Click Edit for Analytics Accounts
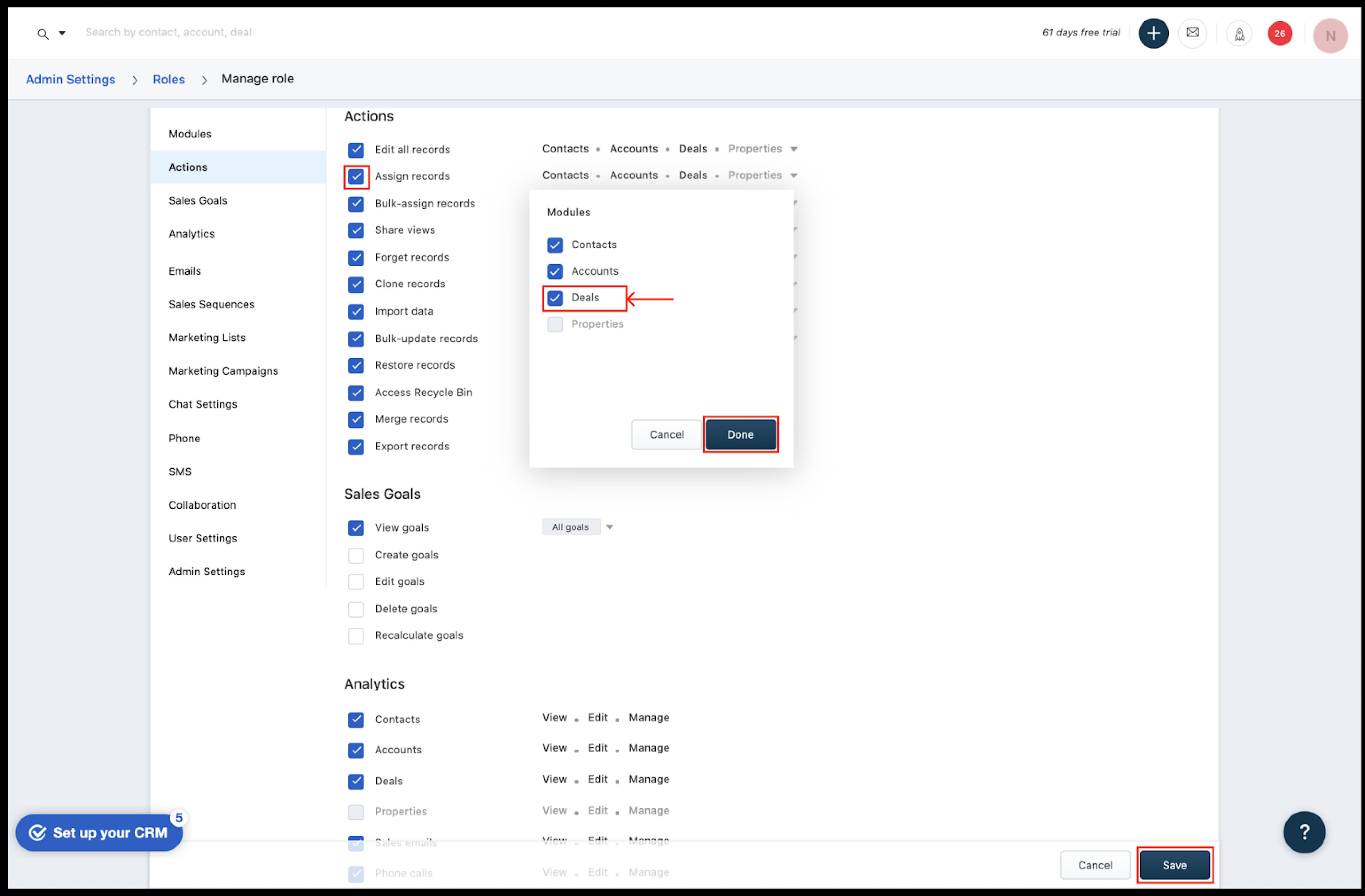 point(597,748)
